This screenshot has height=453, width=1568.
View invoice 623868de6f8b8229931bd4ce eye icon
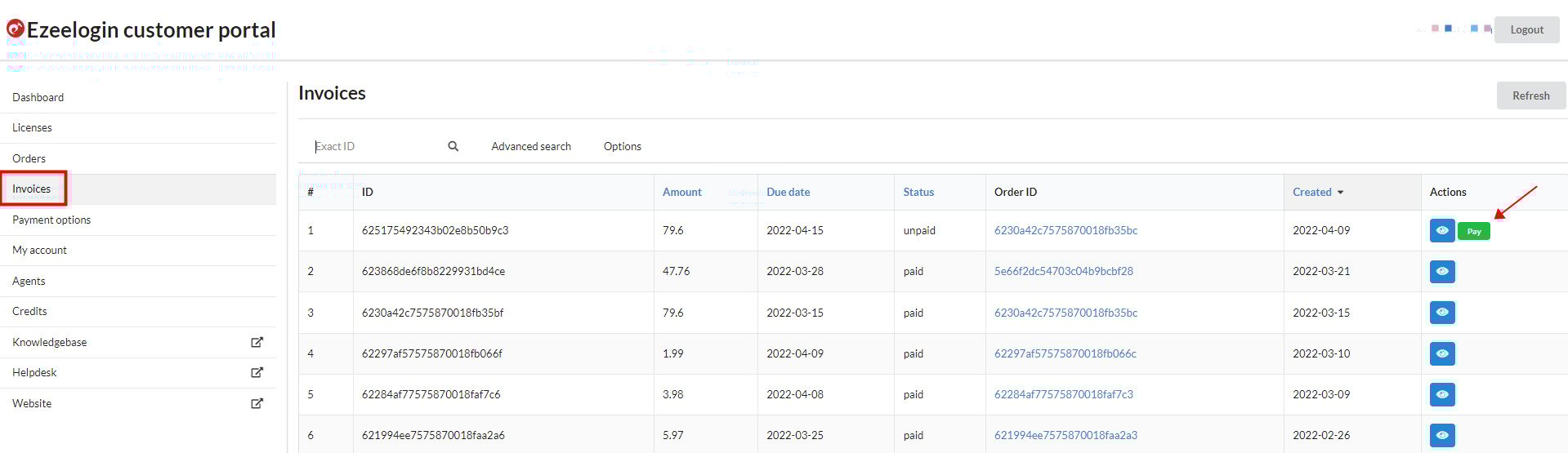[1442, 272]
